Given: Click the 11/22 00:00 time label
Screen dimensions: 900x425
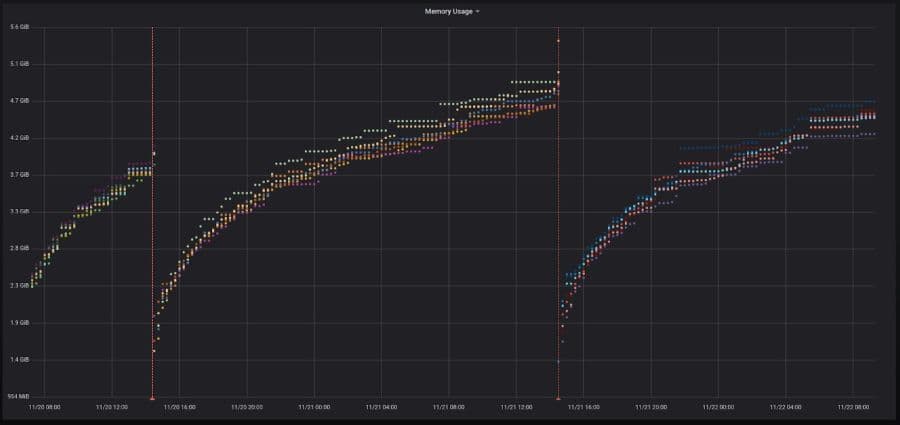Looking at the screenshot, I should coord(718,407).
